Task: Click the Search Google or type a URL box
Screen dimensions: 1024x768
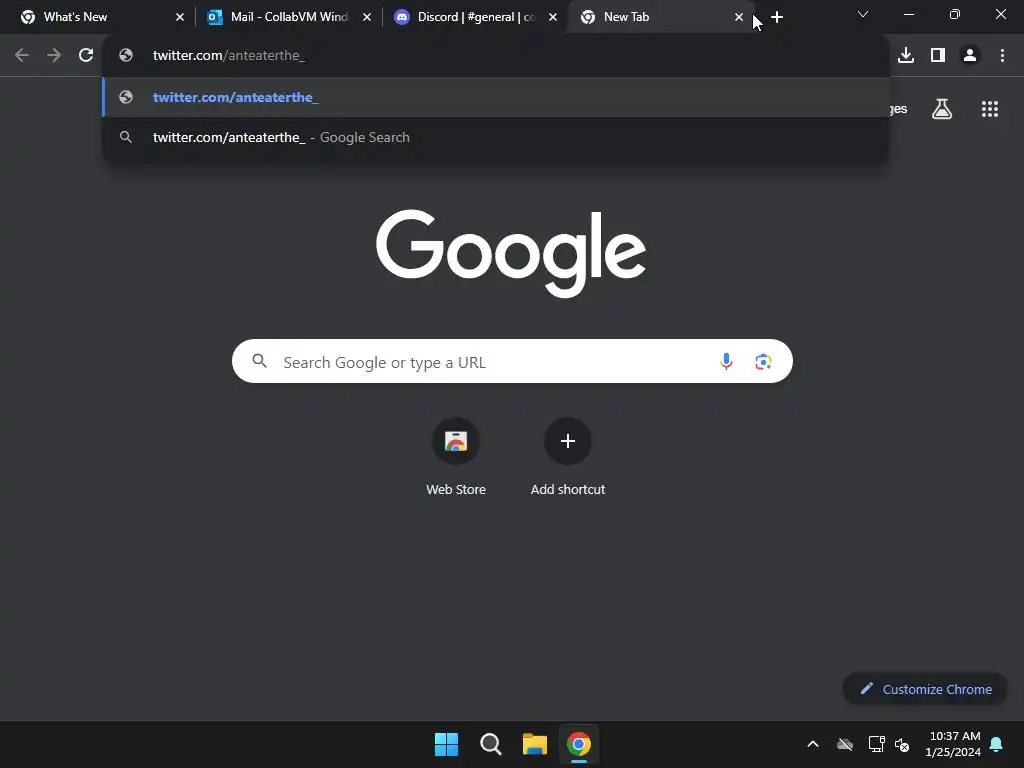Action: [512, 361]
